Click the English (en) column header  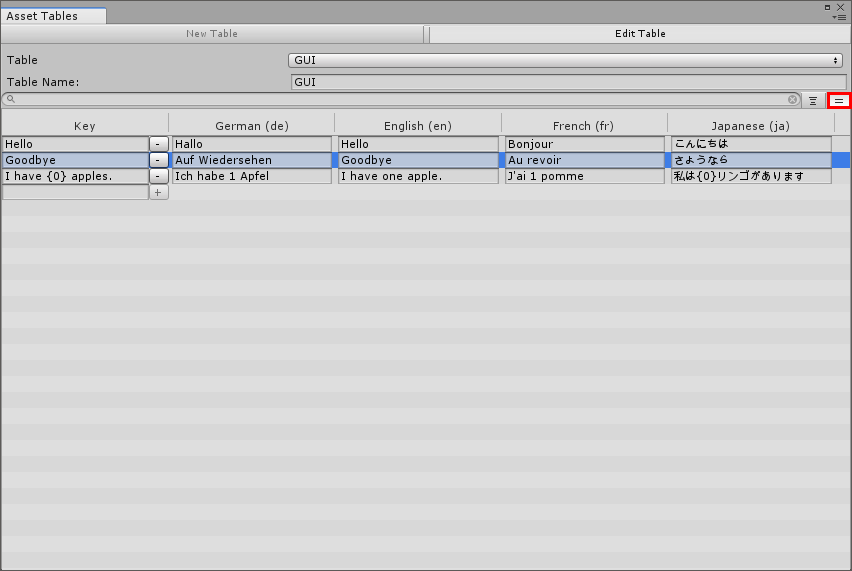[418, 126]
